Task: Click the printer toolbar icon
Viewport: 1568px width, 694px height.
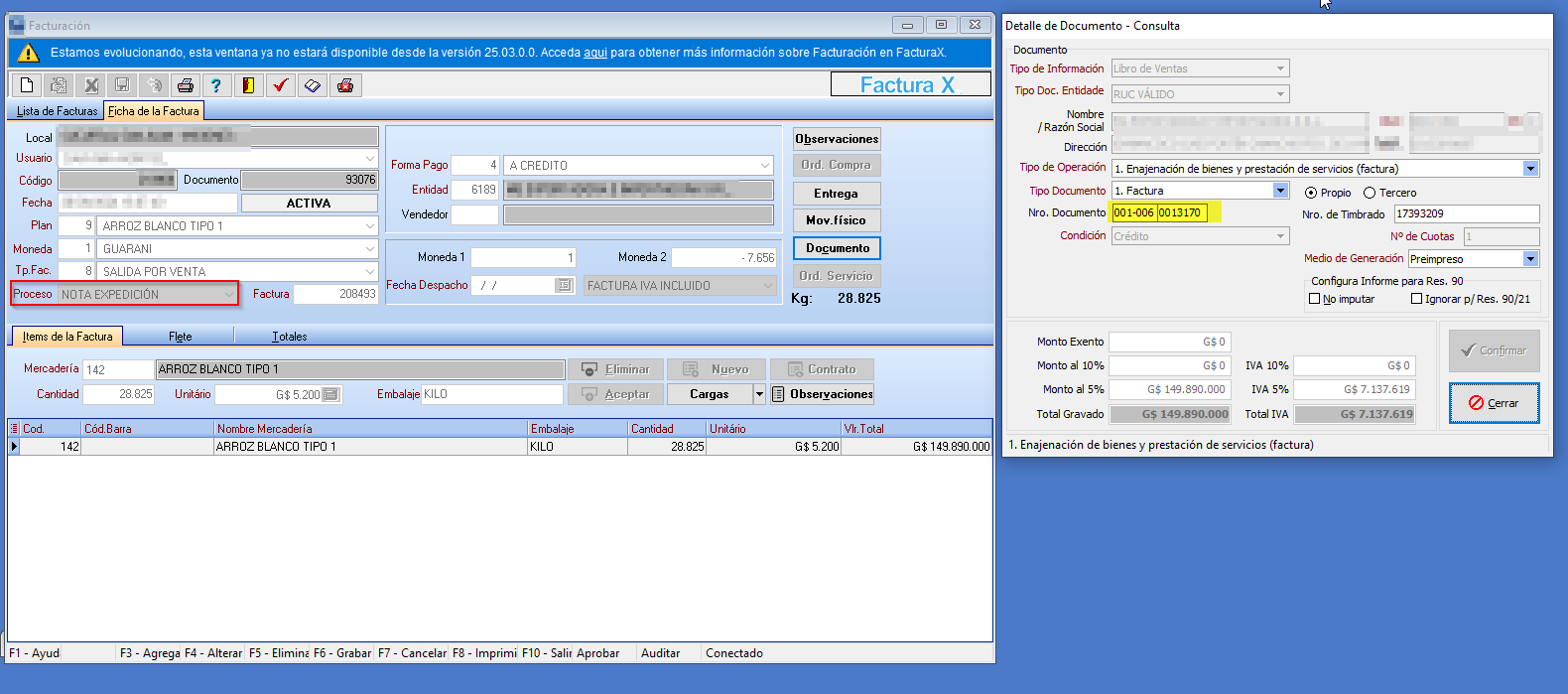Action: coord(186,85)
